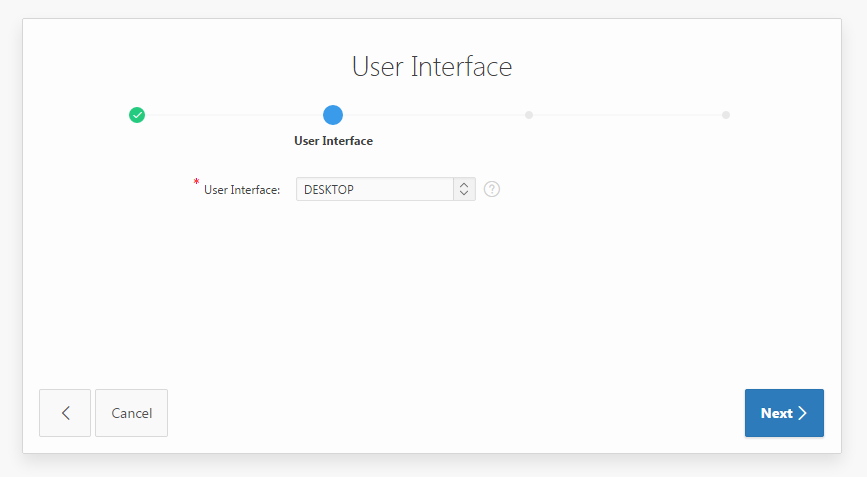This screenshot has height=477, width=867.
Task: Select the bold User Interface step label
Action: [333, 141]
